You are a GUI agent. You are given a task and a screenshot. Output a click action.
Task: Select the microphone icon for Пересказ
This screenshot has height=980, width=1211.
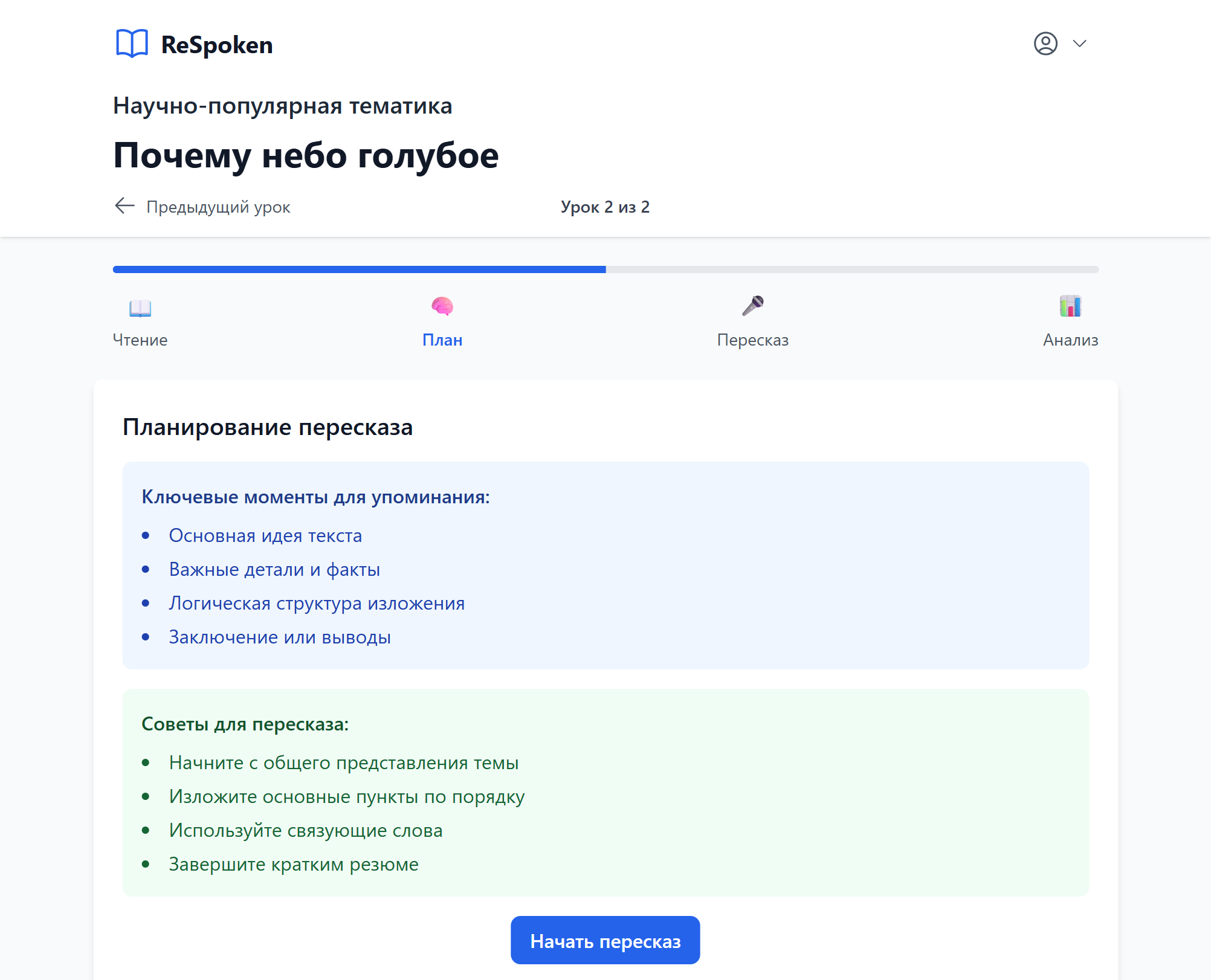[753, 307]
